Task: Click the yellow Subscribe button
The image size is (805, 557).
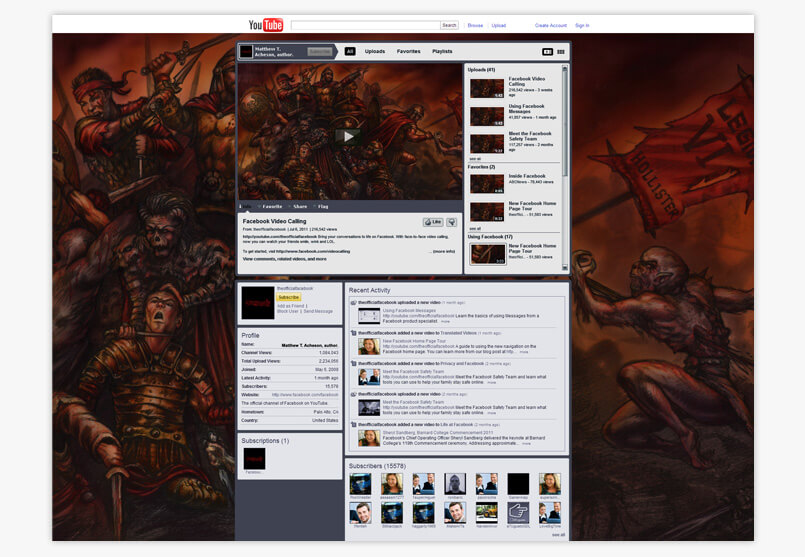Action: [289, 297]
